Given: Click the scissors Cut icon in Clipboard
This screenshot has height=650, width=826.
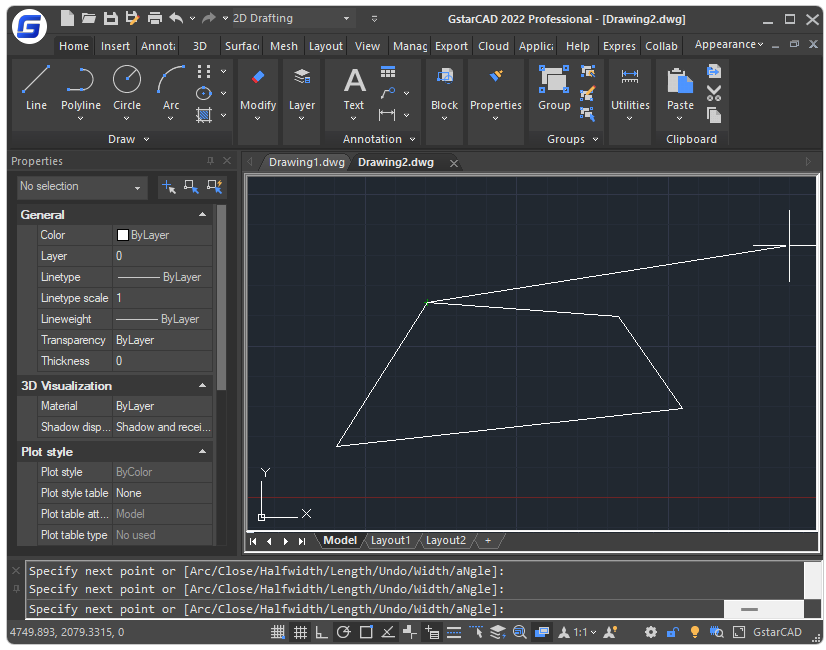Looking at the screenshot, I should [x=714, y=93].
